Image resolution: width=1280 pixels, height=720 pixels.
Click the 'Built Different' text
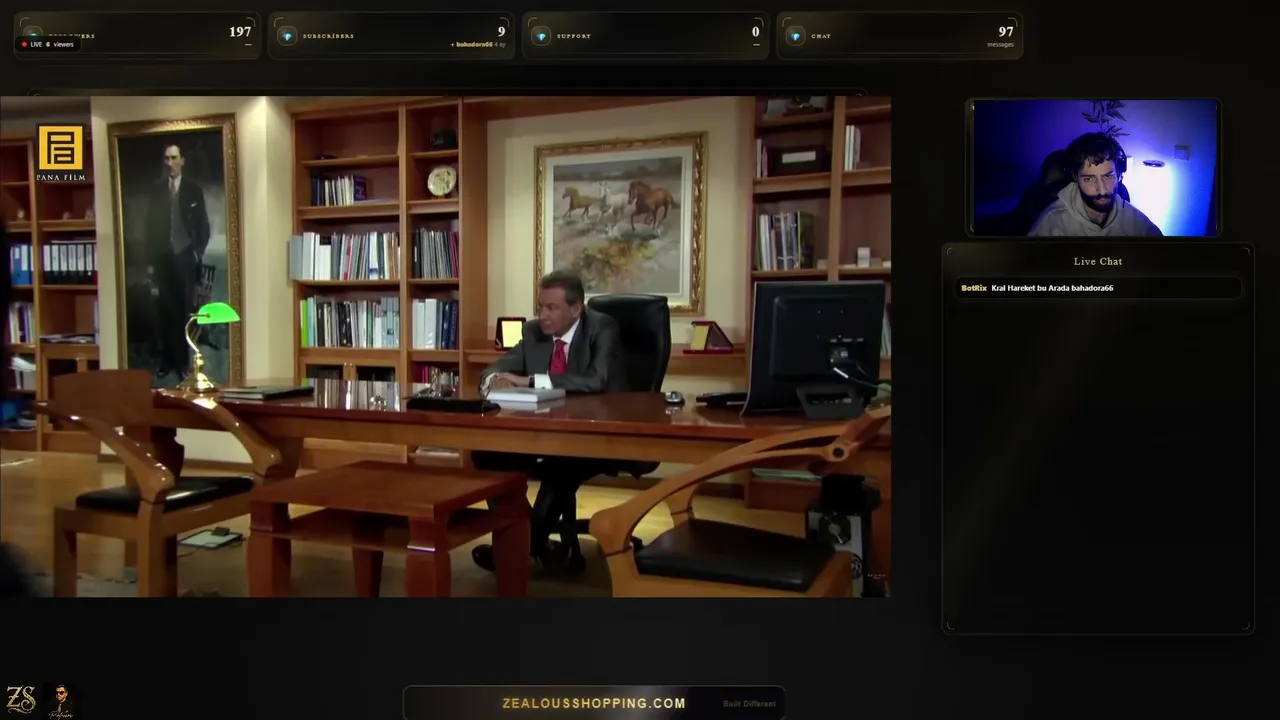749,704
